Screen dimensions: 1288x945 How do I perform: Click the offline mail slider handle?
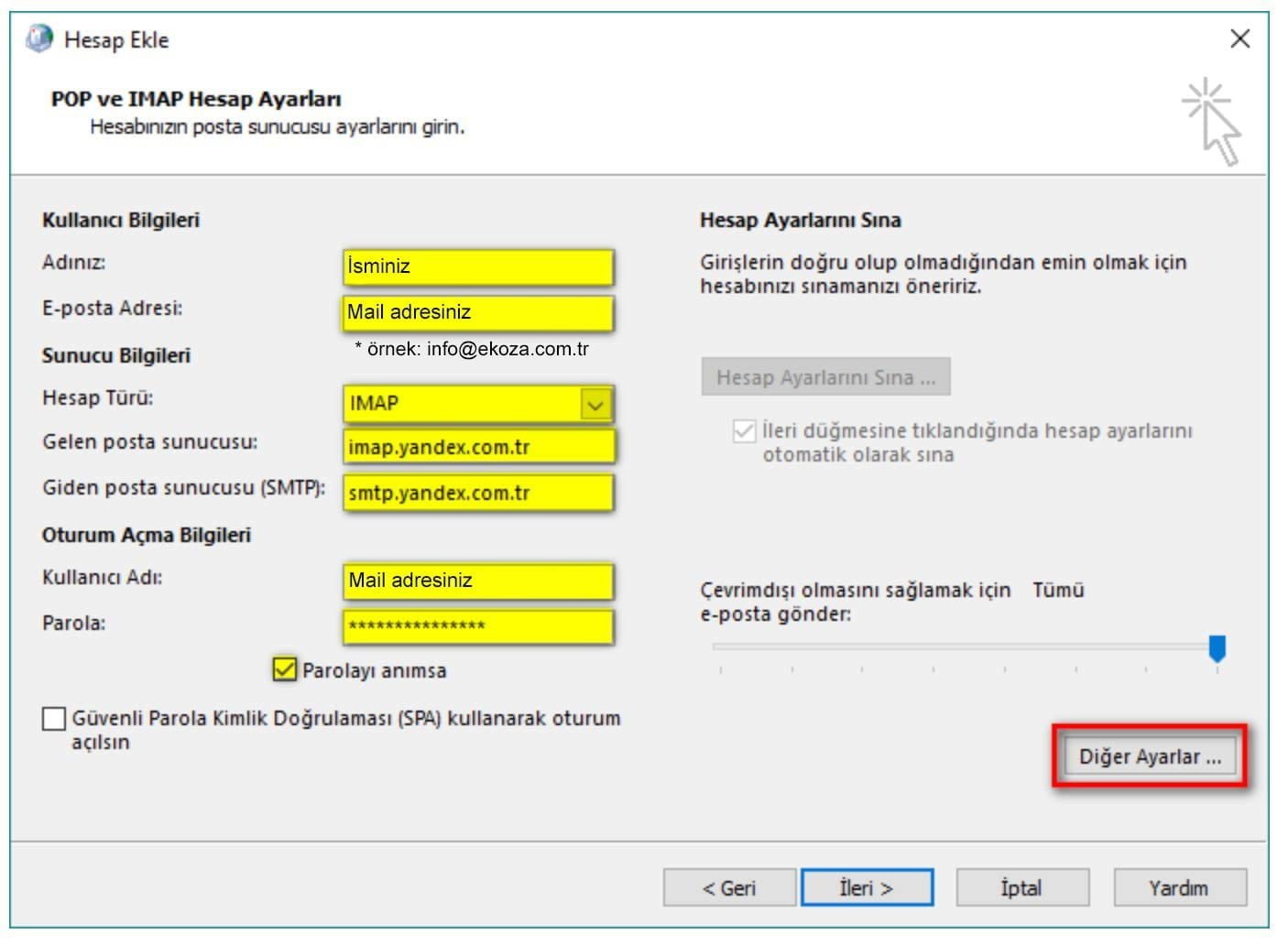(x=1217, y=648)
